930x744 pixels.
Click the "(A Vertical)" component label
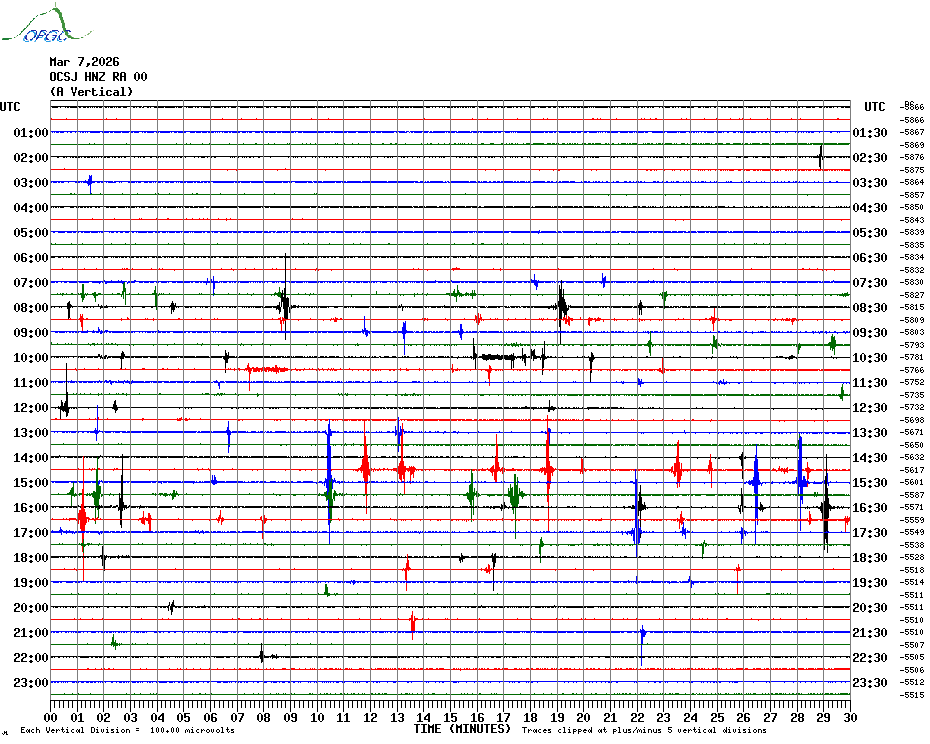click(x=91, y=92)
